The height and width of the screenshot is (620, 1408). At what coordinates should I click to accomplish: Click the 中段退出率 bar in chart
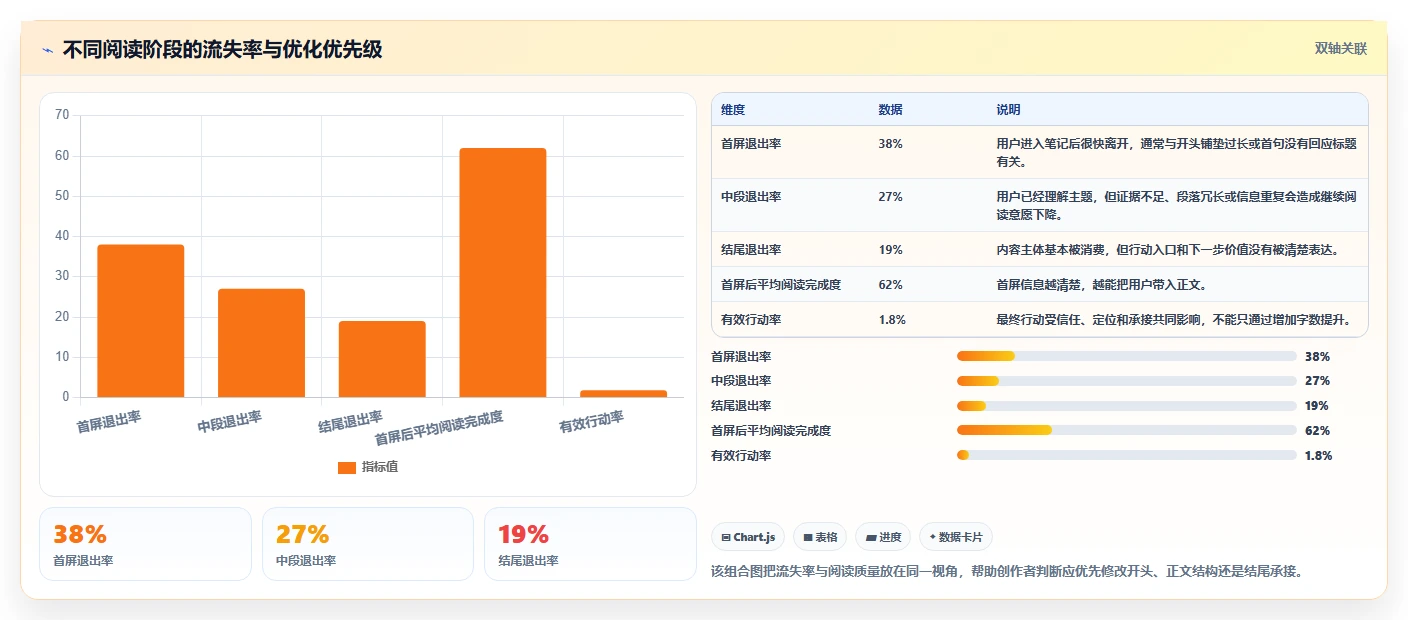[x=261, y=343]
